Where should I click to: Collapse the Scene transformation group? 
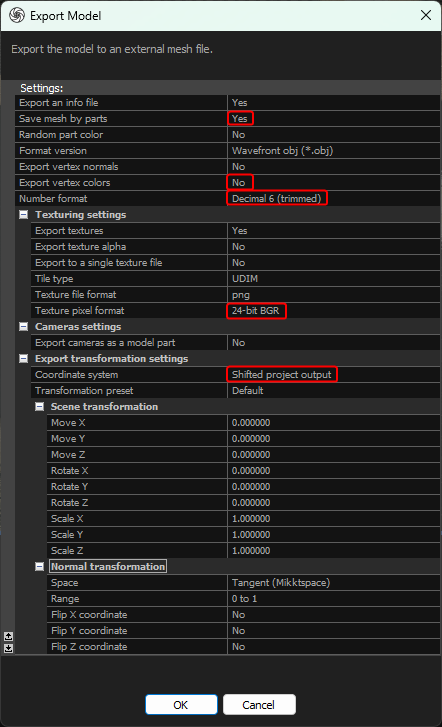[40, 407]
